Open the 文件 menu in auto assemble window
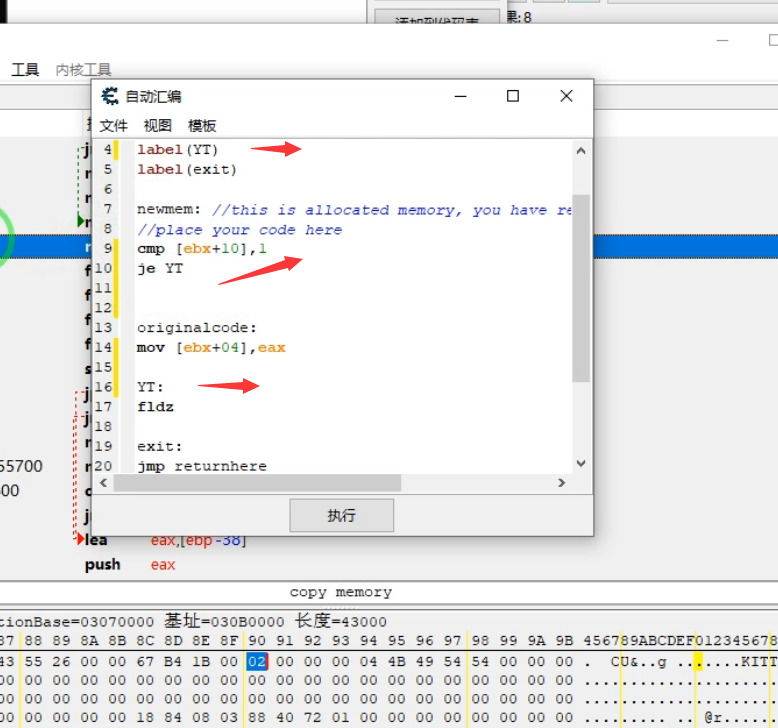This screenshot has height=728, width=778. tap(114, 126)
